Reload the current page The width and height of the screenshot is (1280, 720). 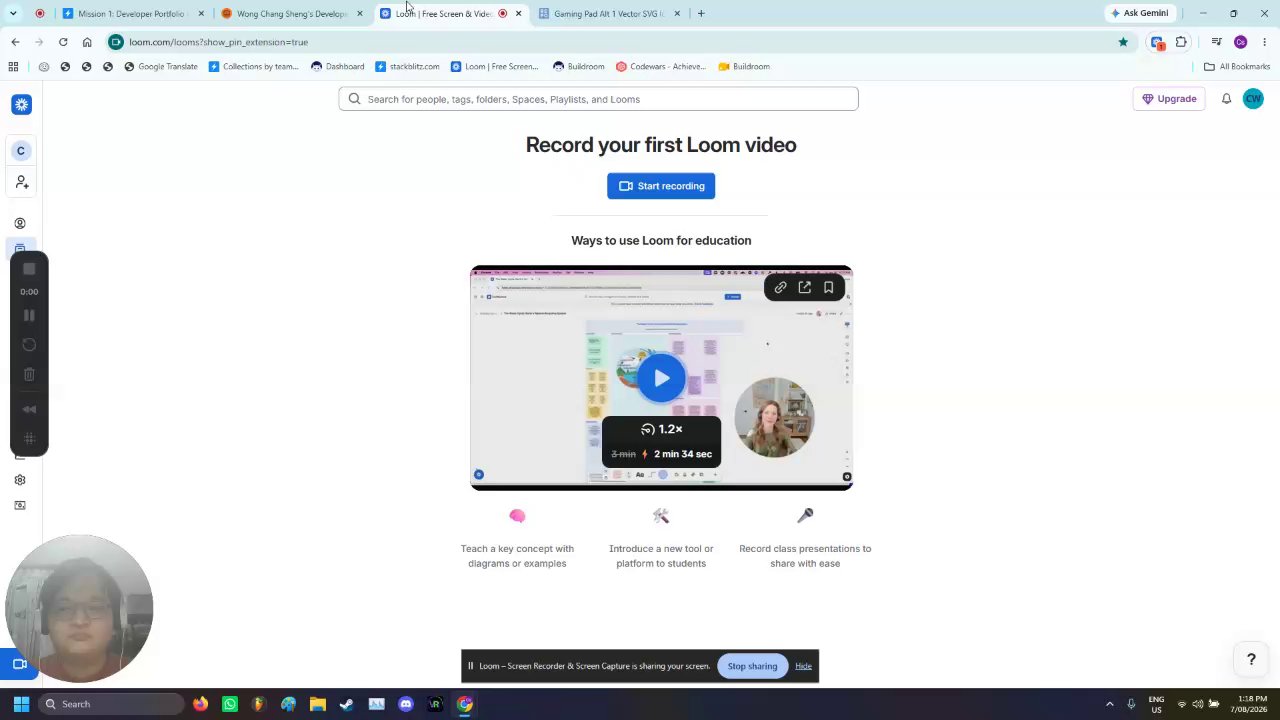(63, 42)
